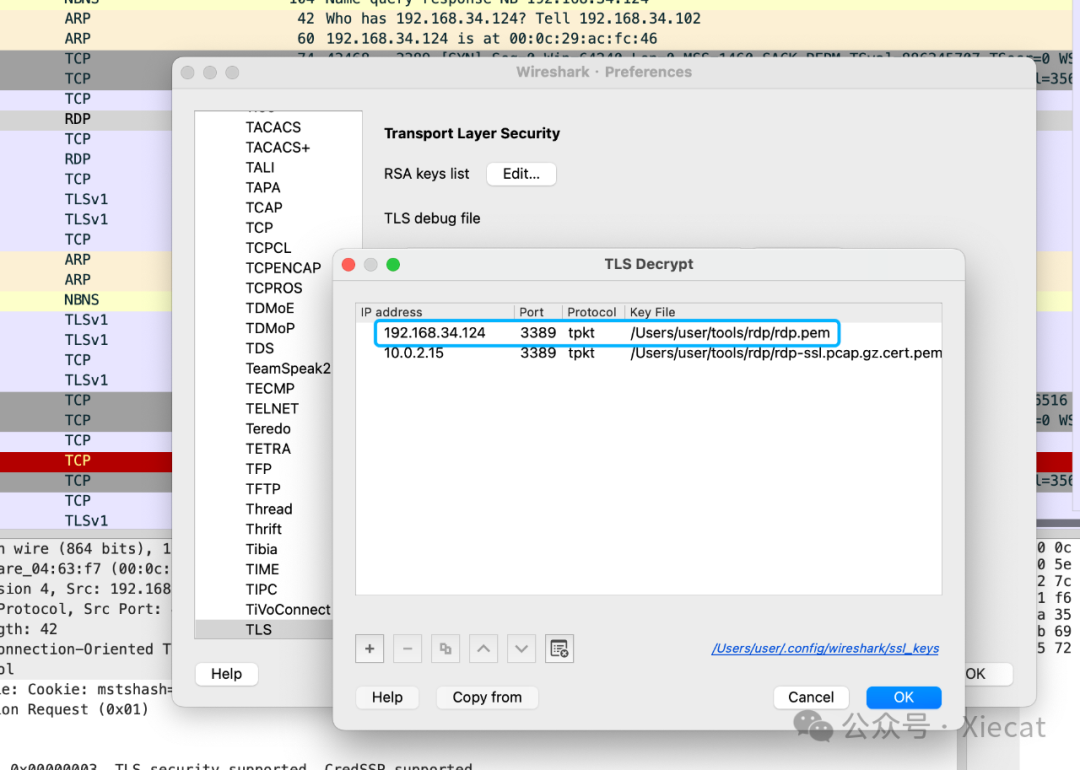The image size is (1080, 770).
Task: Open the RSA keys list Edit button
Action: coord(521,174)
